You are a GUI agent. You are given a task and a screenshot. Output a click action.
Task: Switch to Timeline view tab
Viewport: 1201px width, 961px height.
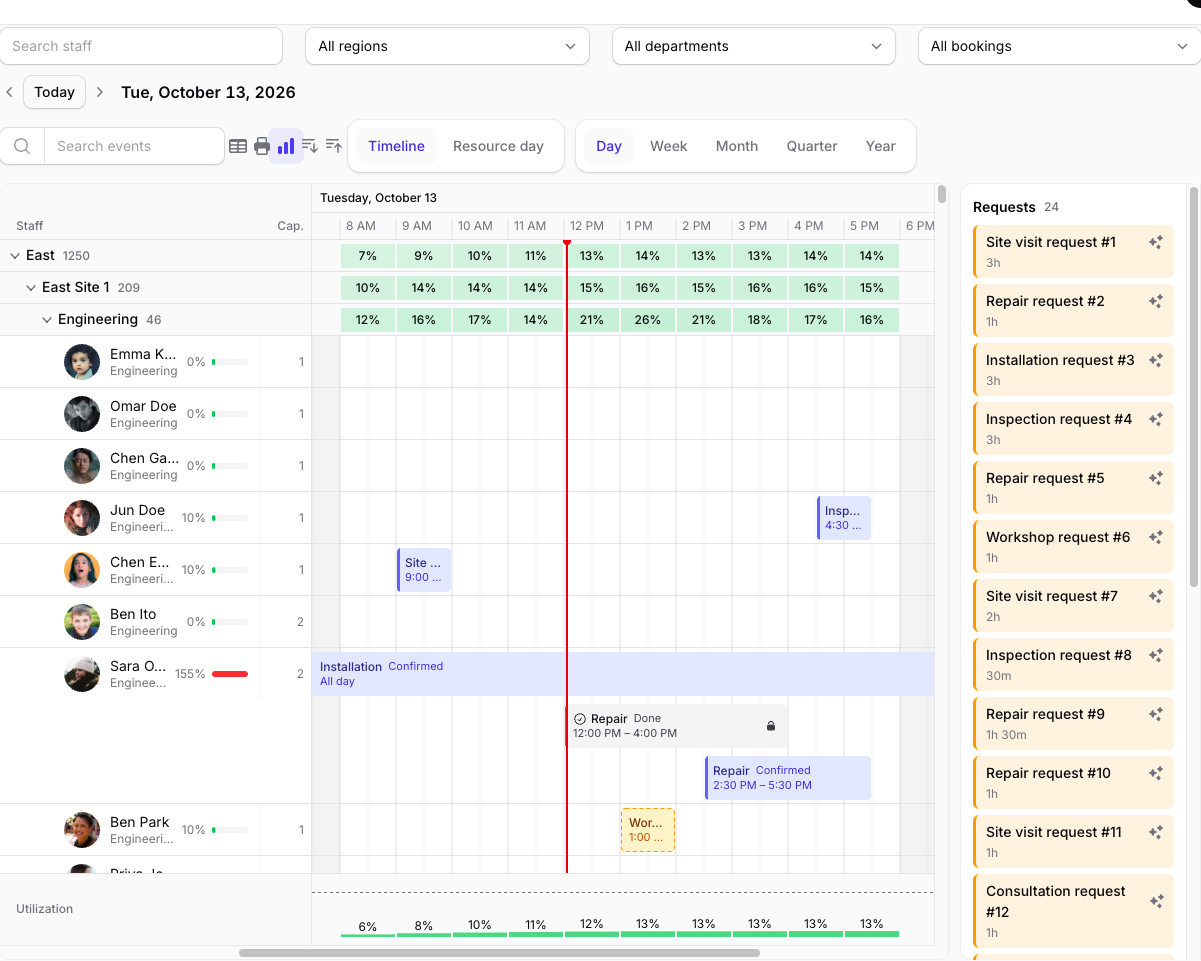click(396, 146)
